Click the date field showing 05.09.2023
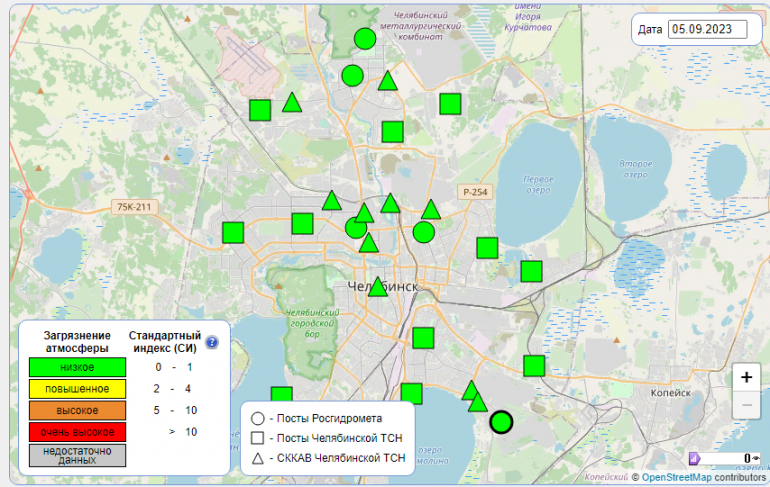Screen dimensions: 770x487 (x=709, y=29)
